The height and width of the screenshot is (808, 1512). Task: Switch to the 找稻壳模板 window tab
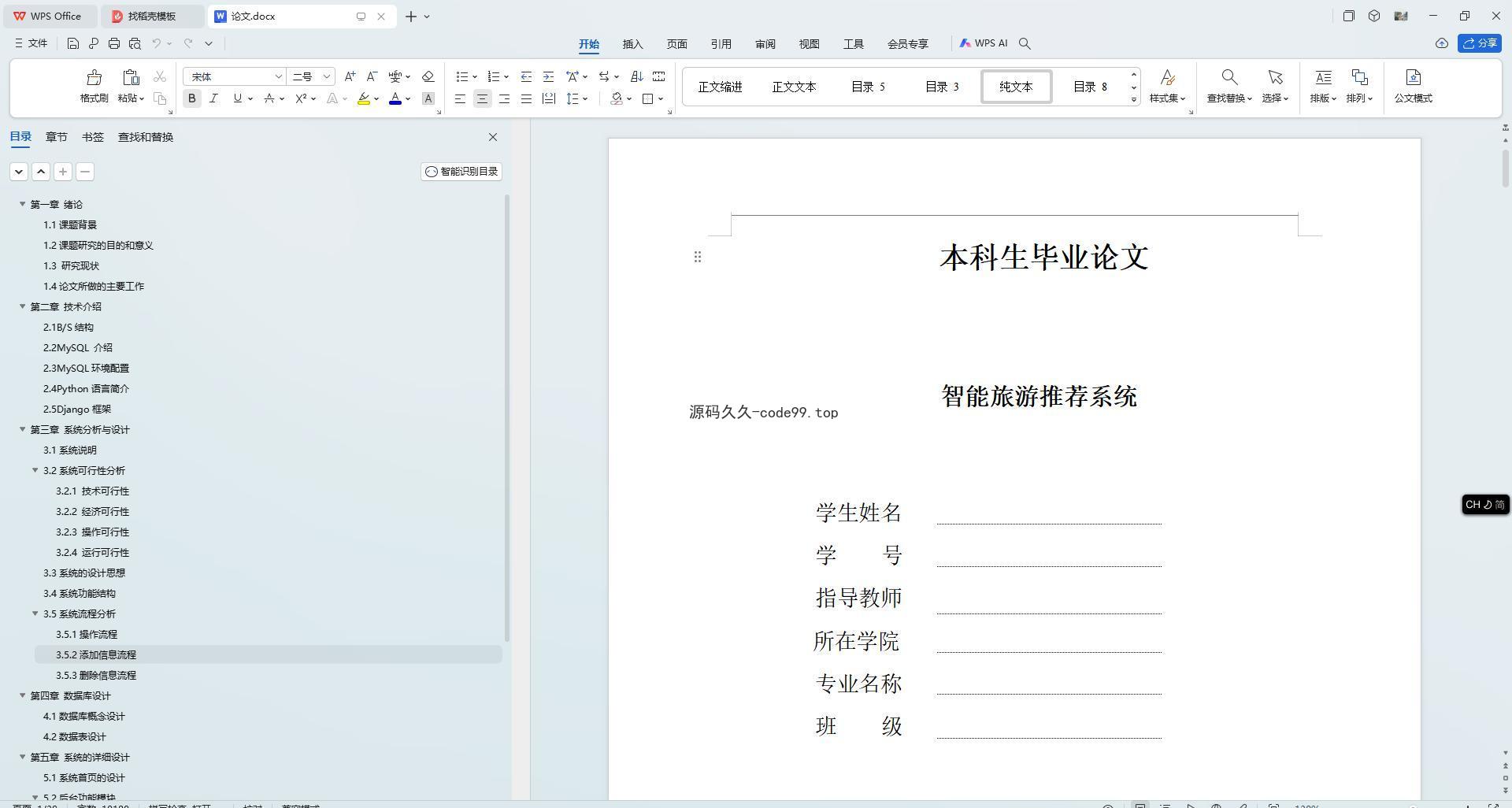154,16
